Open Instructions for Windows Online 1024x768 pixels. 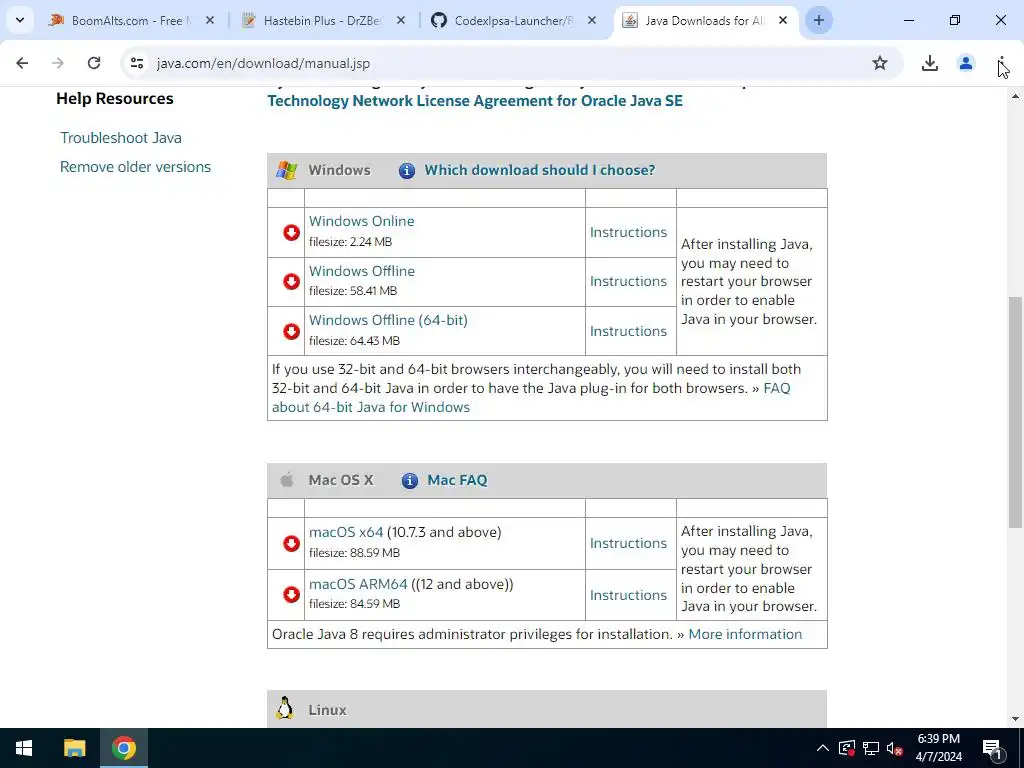pos(628,232)
